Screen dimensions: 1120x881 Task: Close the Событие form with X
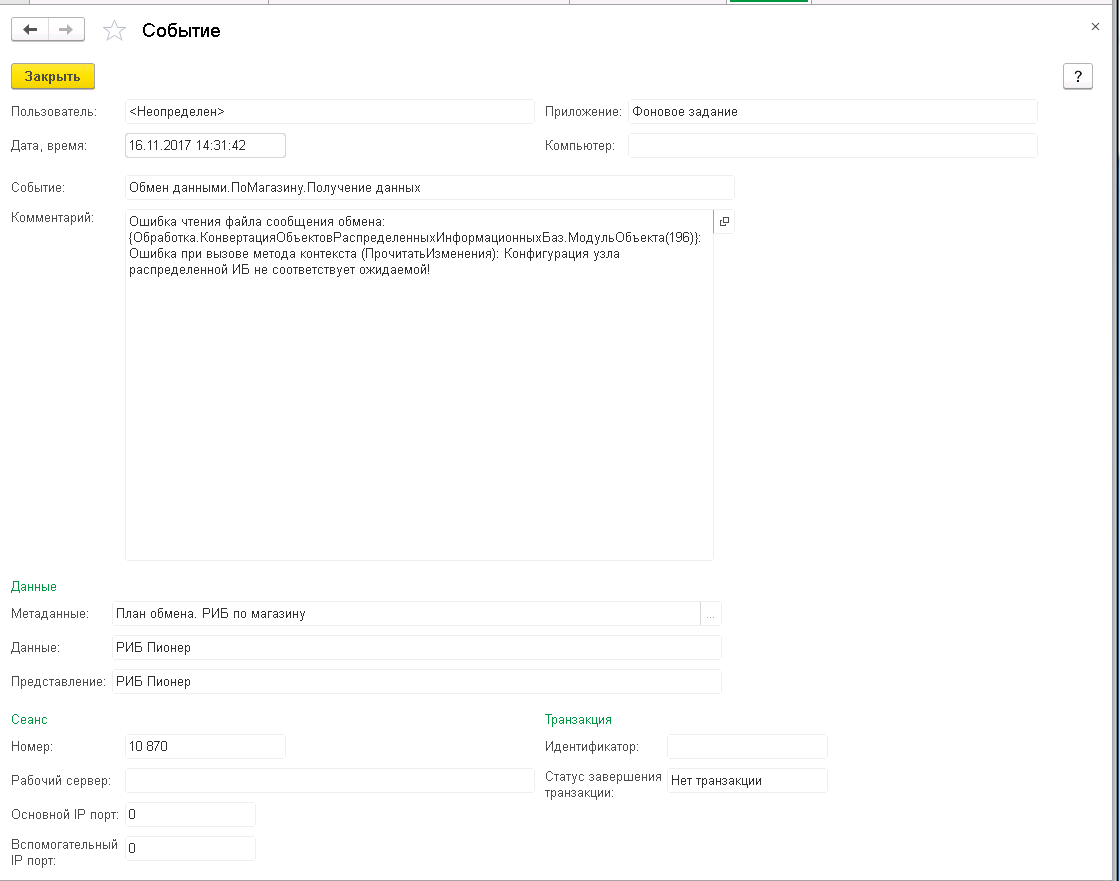tap(1095, 27)
